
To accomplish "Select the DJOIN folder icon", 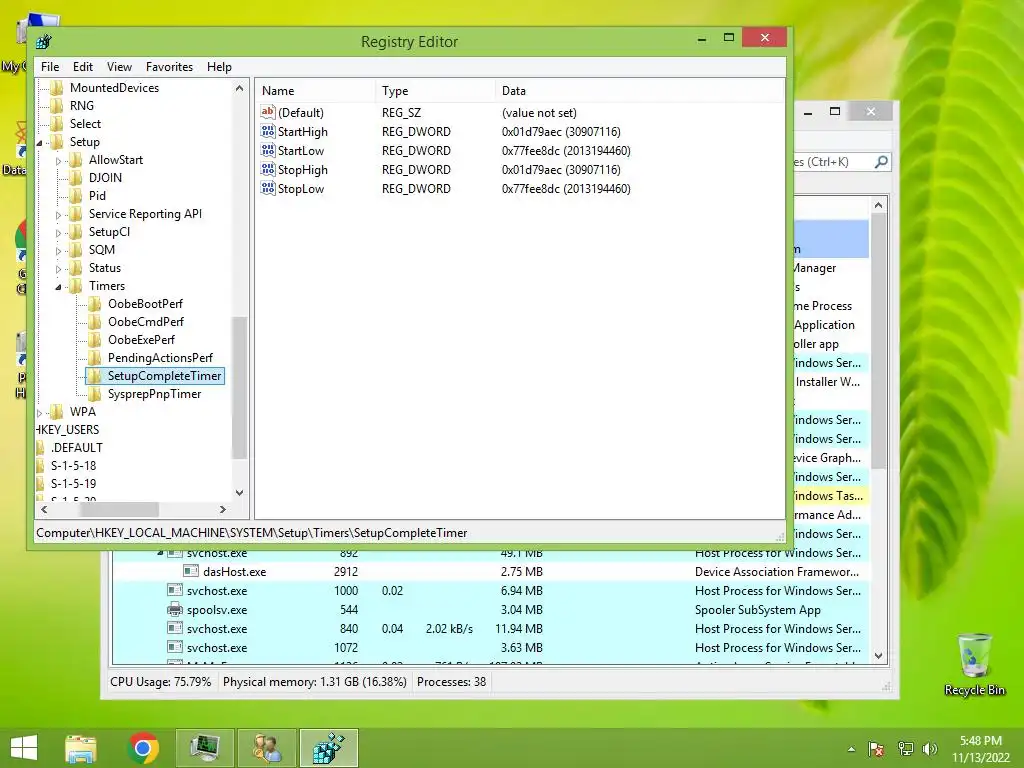I will [76, 178].
